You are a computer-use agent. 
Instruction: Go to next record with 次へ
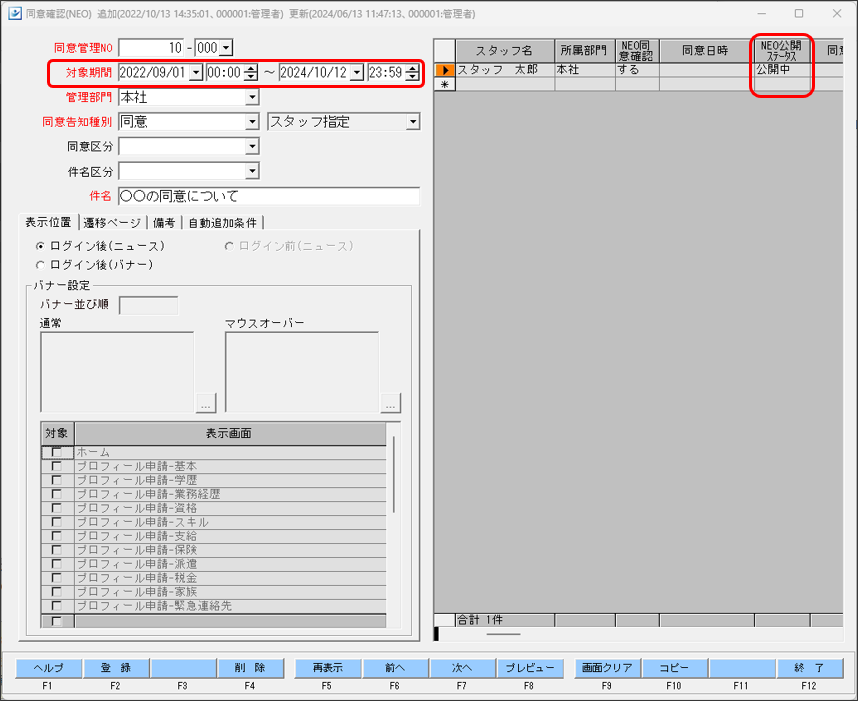pos(462,668)
